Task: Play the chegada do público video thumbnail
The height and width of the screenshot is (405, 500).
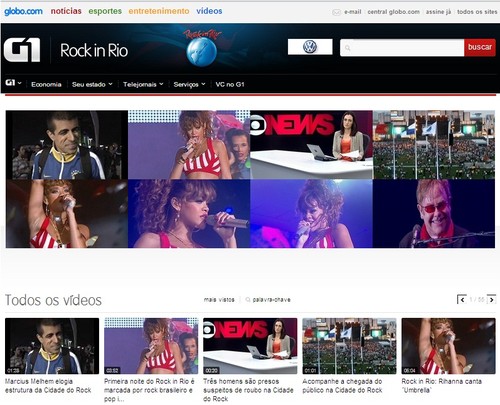Action: tap(349, 346)
